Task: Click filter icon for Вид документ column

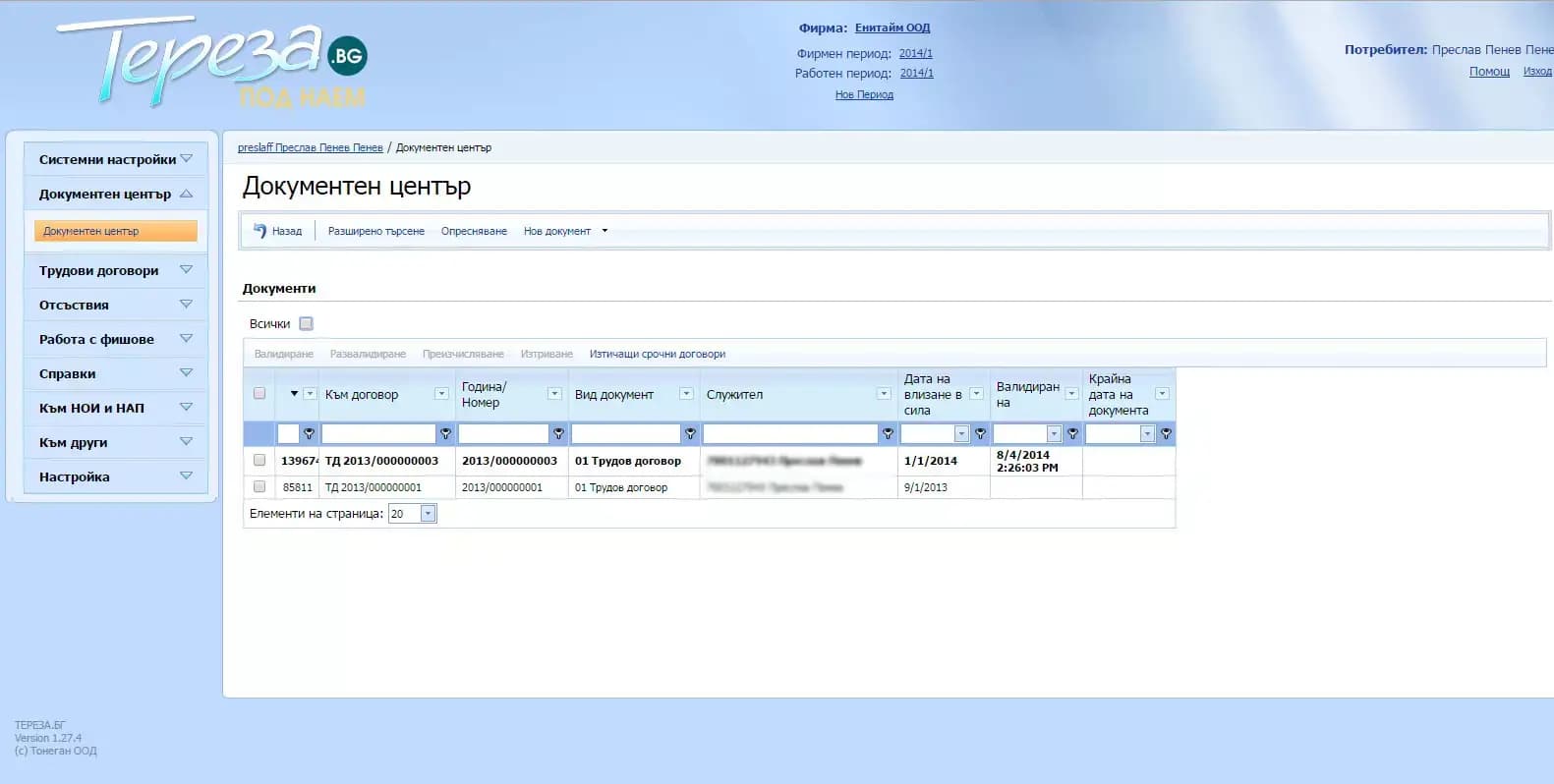Action: 690,433
